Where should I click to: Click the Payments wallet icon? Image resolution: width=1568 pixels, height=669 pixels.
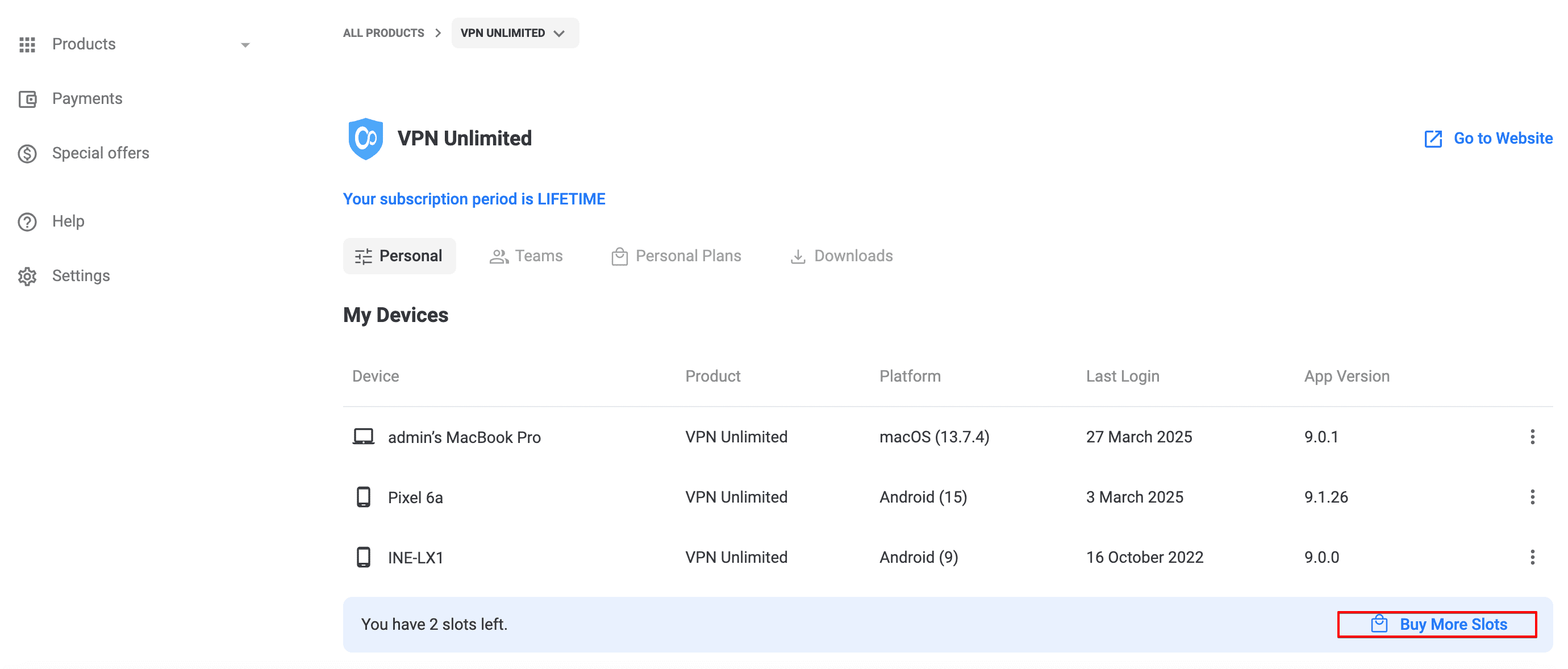tap(27, 99)
